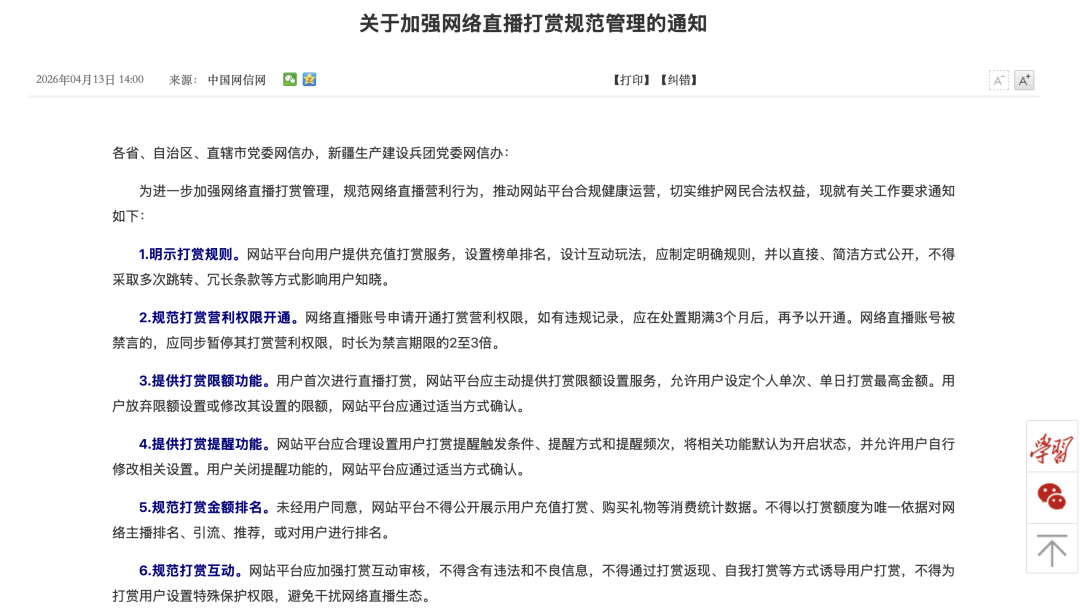
Task: Click the 打印 print link
Action: tap(631, 80)
